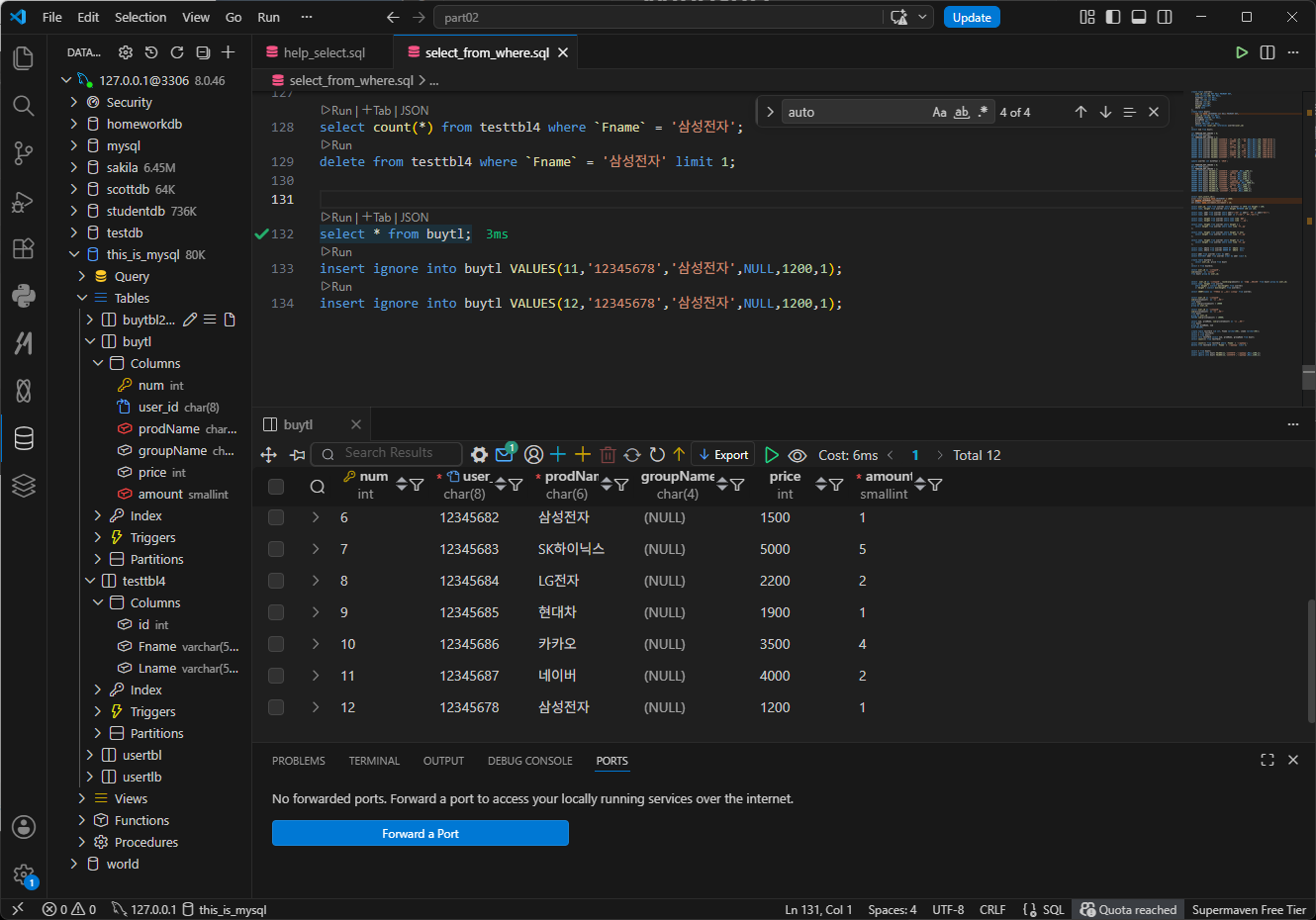The image size is (1316, 920).
Task: Click the pencil edit icon for buytbl2
Action: (190, 320)
